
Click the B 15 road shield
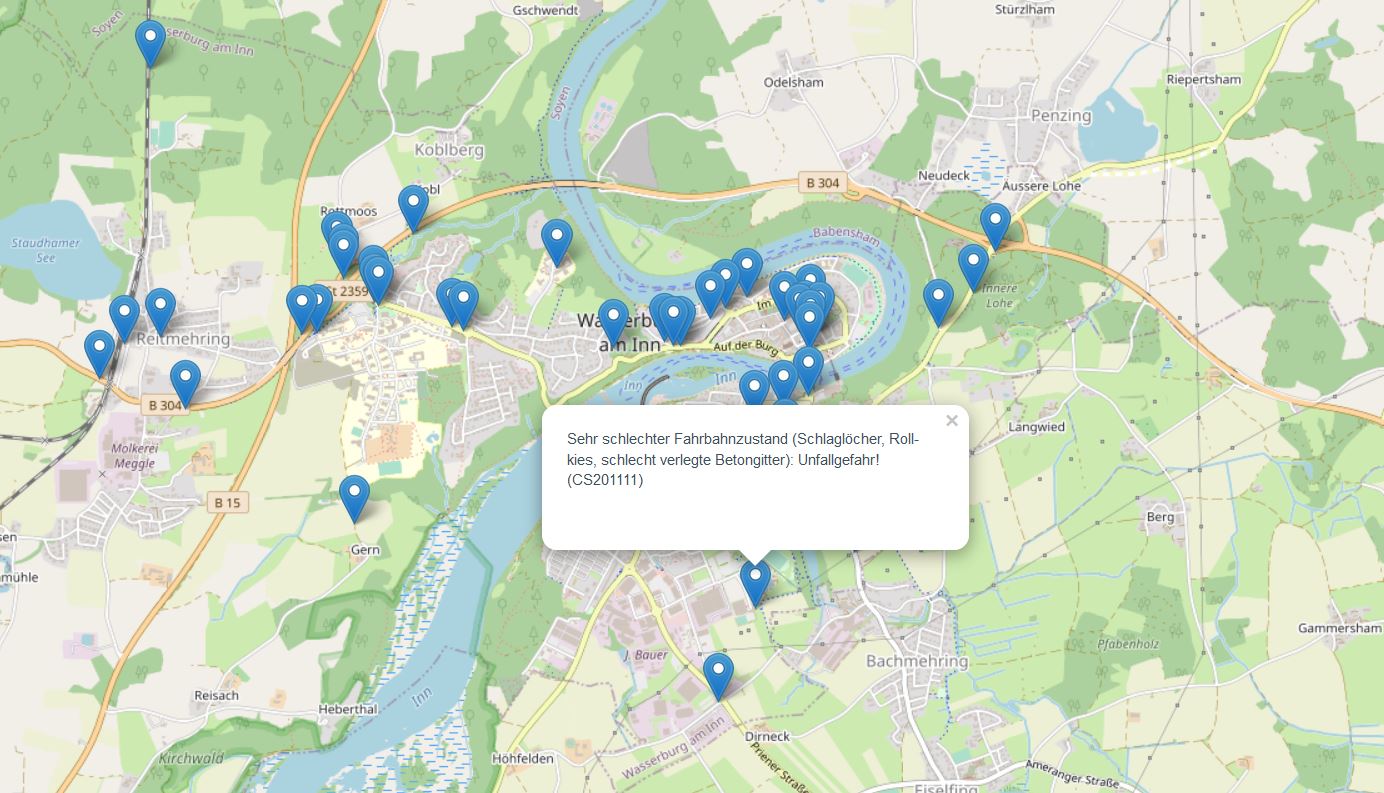pyautogui.click(x=227, y=503)
